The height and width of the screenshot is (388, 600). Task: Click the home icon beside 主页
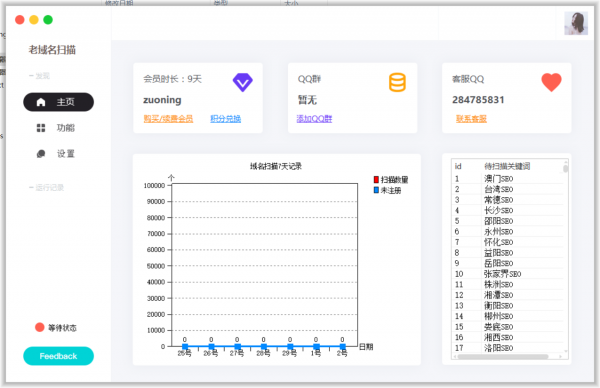point(41,102)
